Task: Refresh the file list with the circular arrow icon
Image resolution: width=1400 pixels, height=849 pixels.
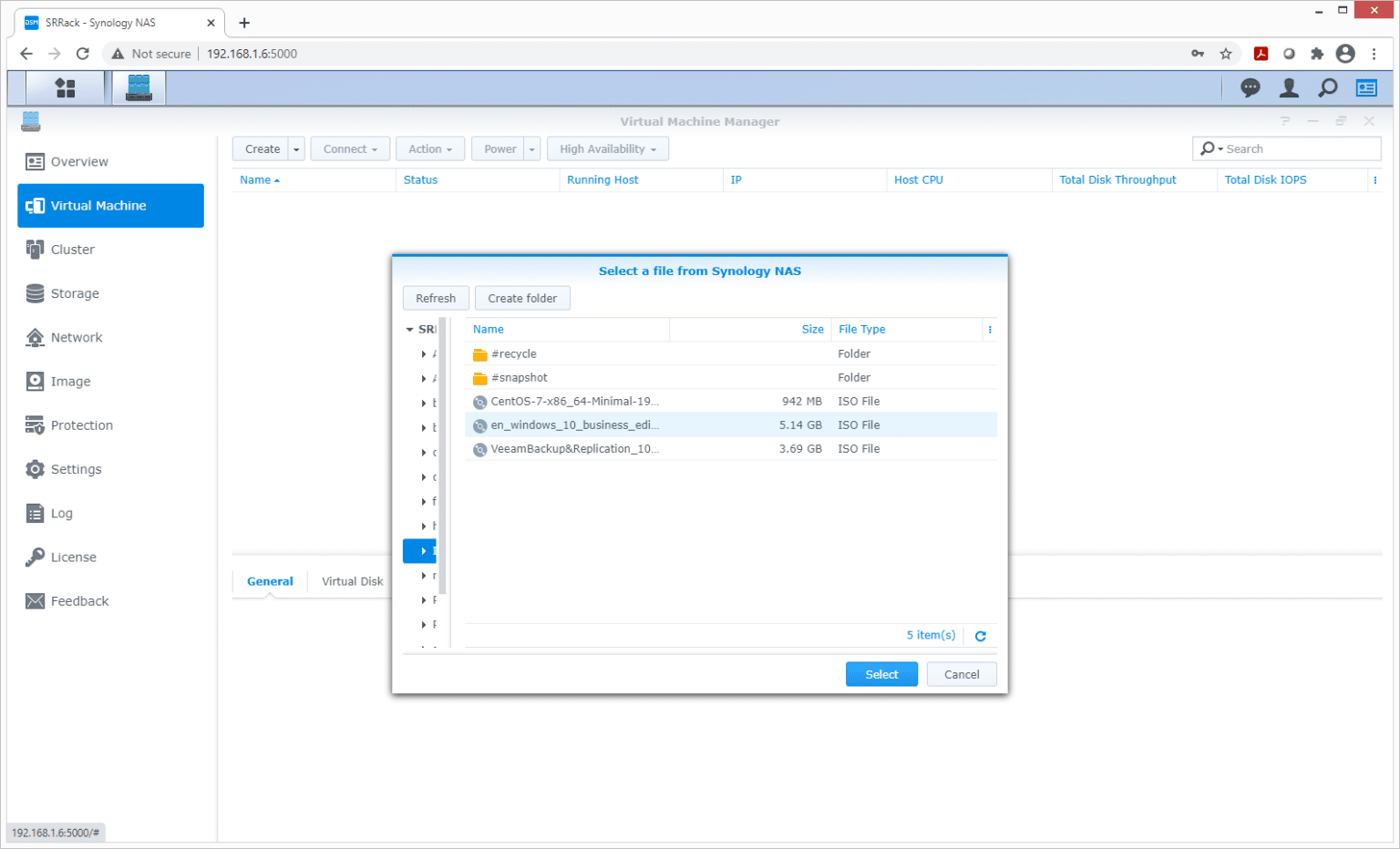Action: coord(981,636)
